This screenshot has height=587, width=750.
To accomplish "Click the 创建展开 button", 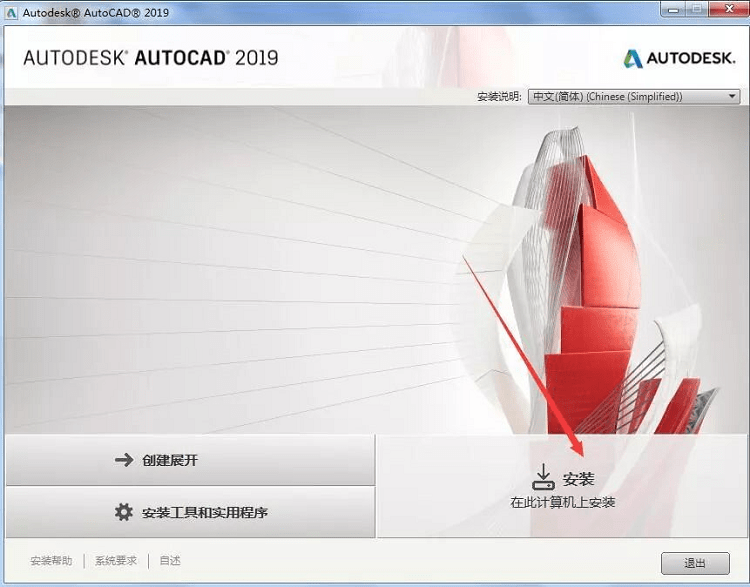I will (x=190, y=460).
